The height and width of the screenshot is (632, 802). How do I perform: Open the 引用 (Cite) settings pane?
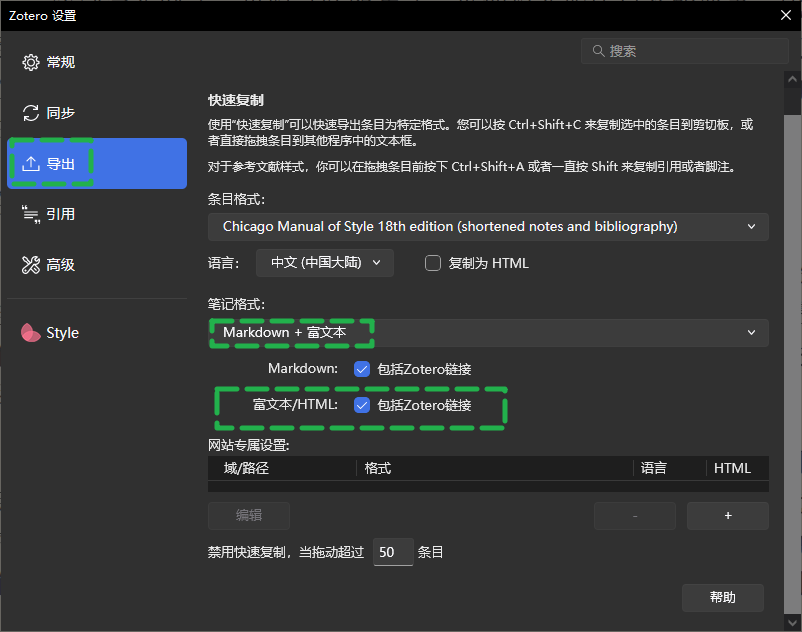coord(97,214)
